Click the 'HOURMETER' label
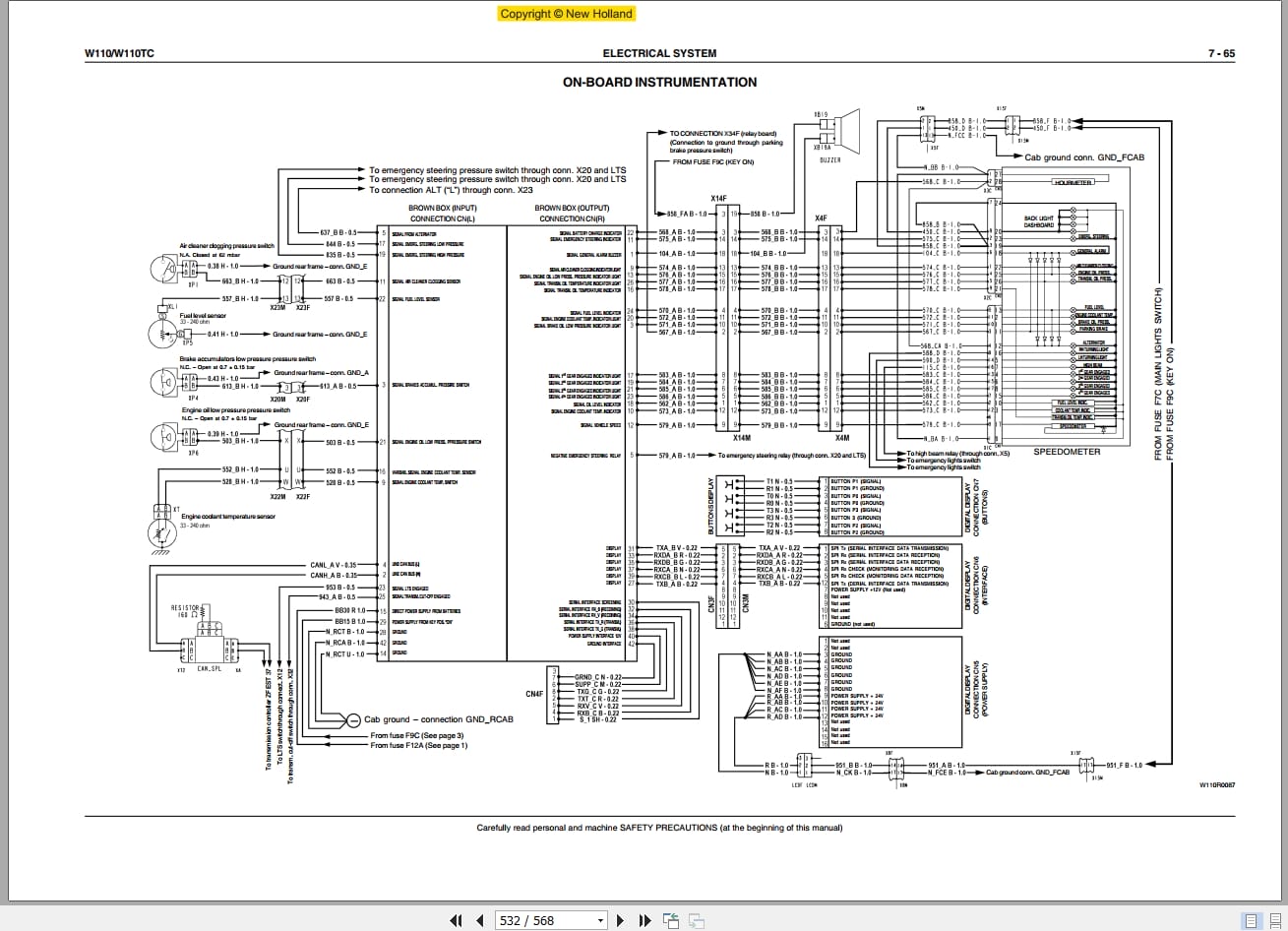1288x931 pixels. pyautogui.click(x=1072, y=183)
